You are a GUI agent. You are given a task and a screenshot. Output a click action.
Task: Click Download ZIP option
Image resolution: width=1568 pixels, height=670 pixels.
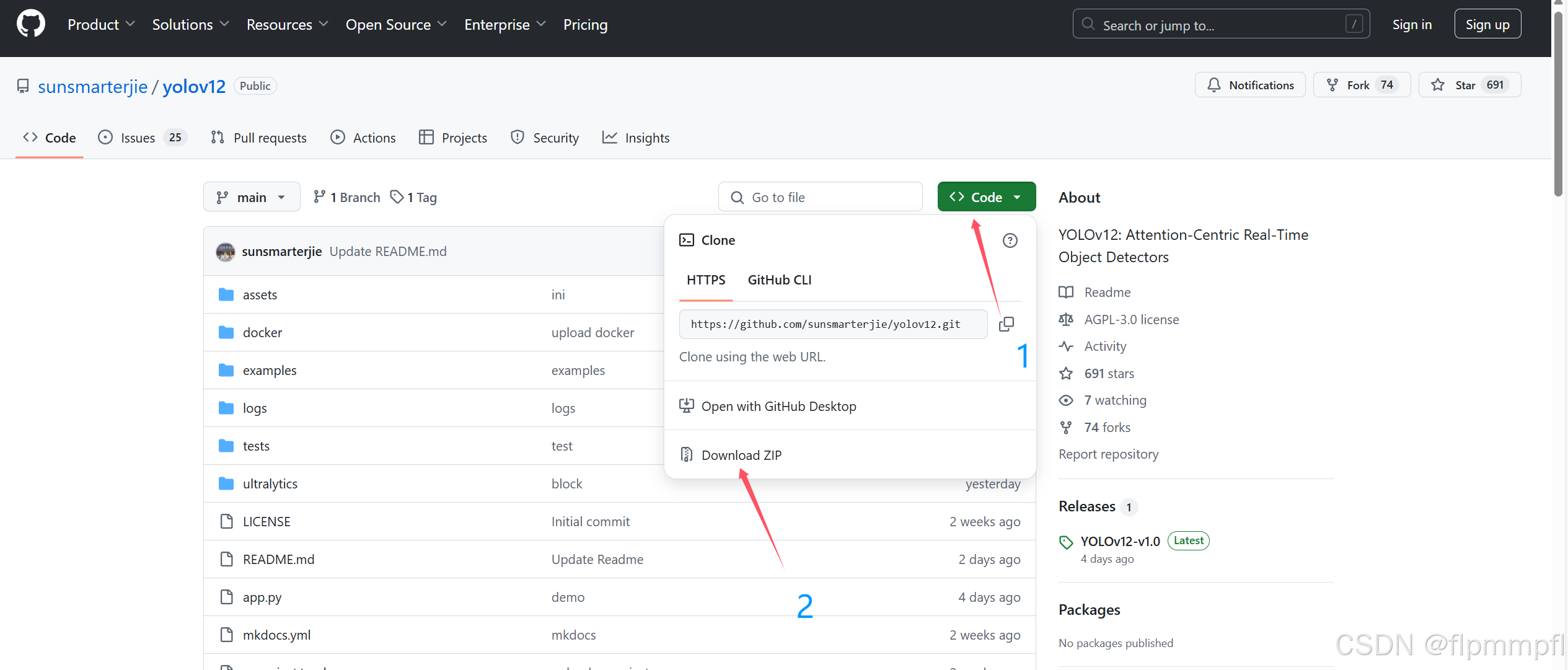click(x=741, y=456)
